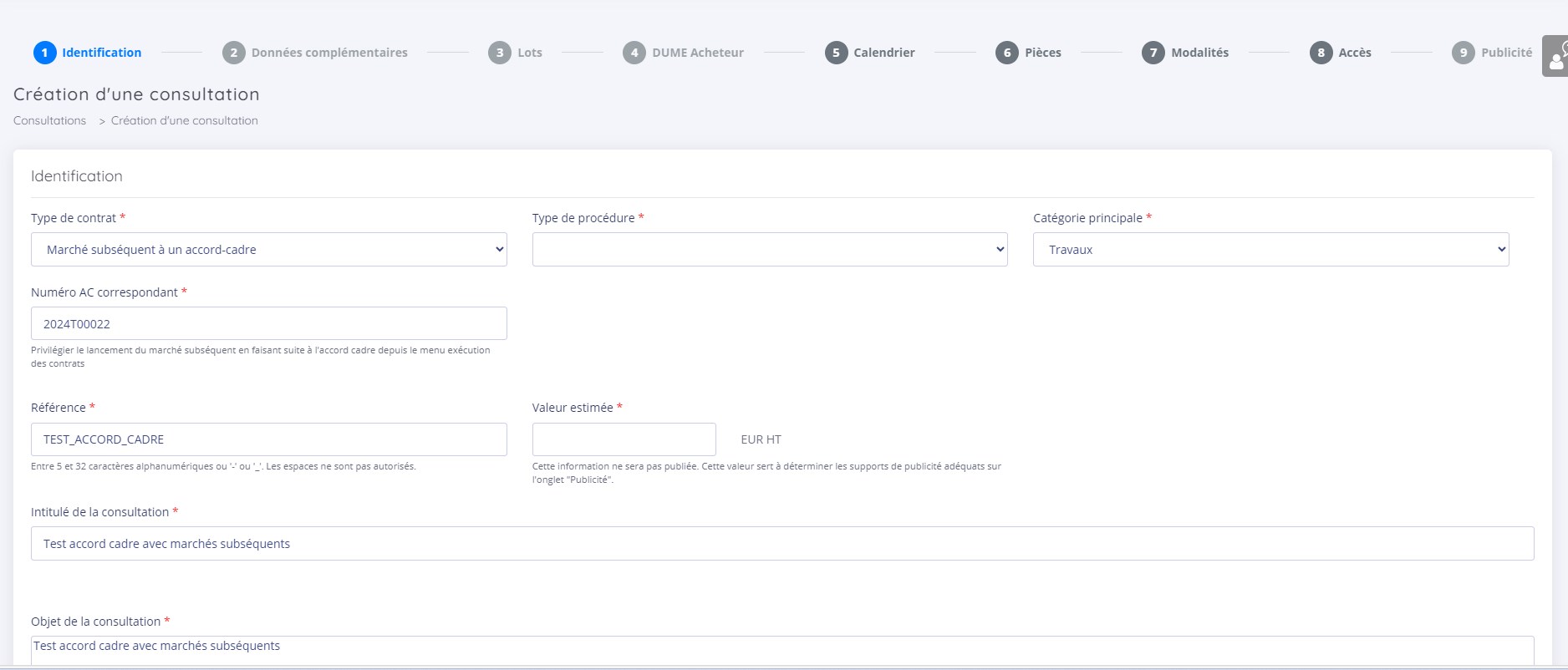Click the Numéro AC correspondant field
Screen dimensions: 1568x670
(268, 323)
